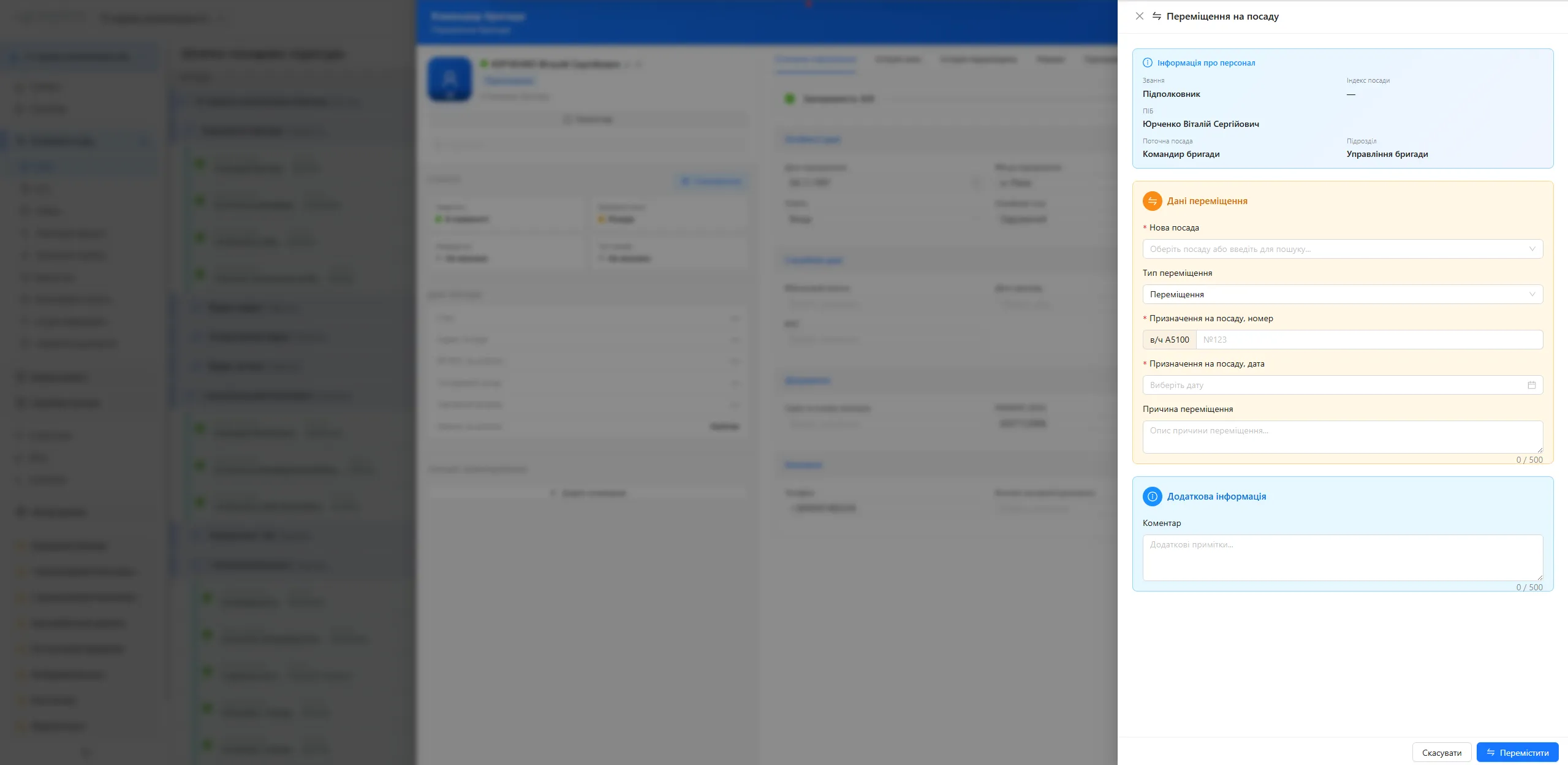The height and width of the screenshot is (765, 1568).
Task: Close the position transfer drawer
Action: tap(1139, 16)
